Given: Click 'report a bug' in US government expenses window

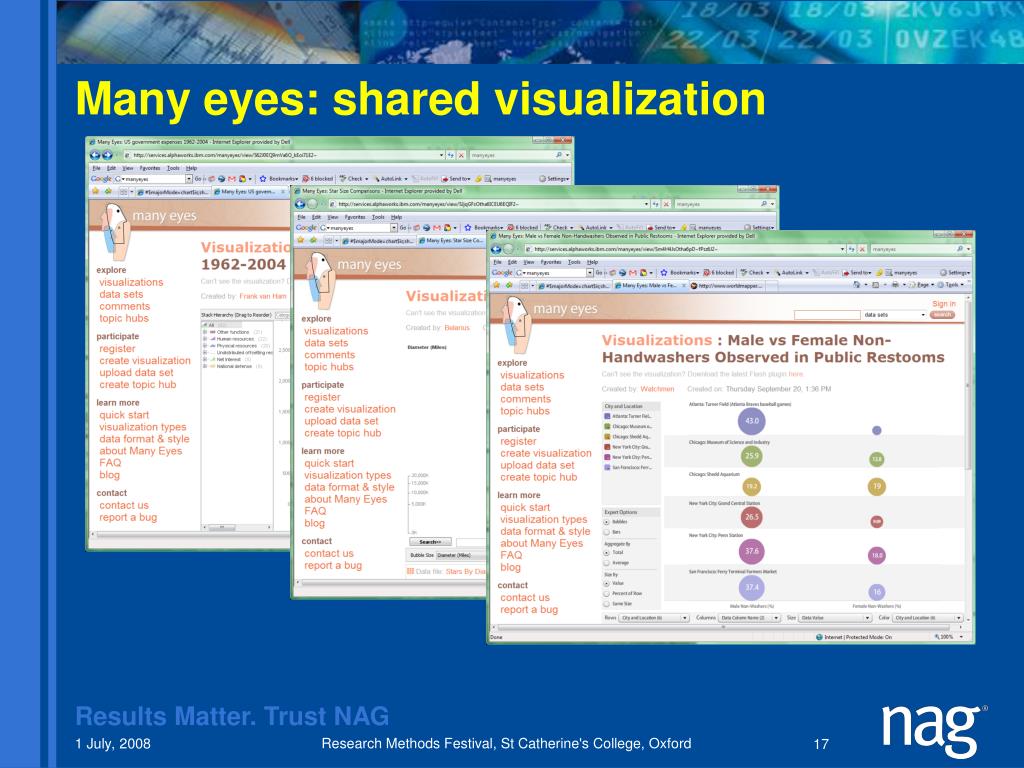Looking at the screenshot, I should click(x=128, y=517).
